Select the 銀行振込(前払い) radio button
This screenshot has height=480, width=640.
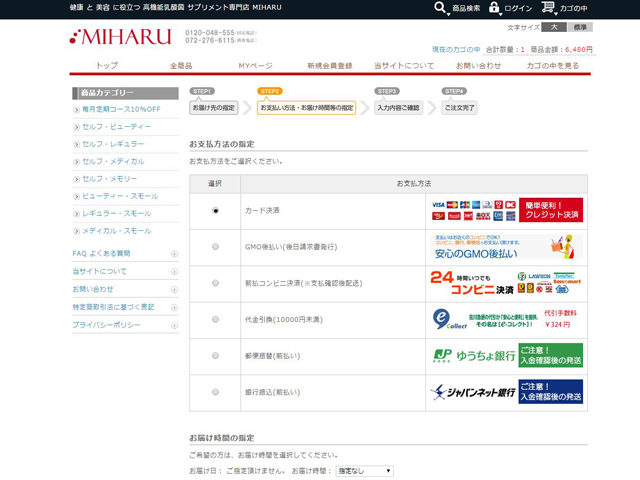(x=216, y=392)
